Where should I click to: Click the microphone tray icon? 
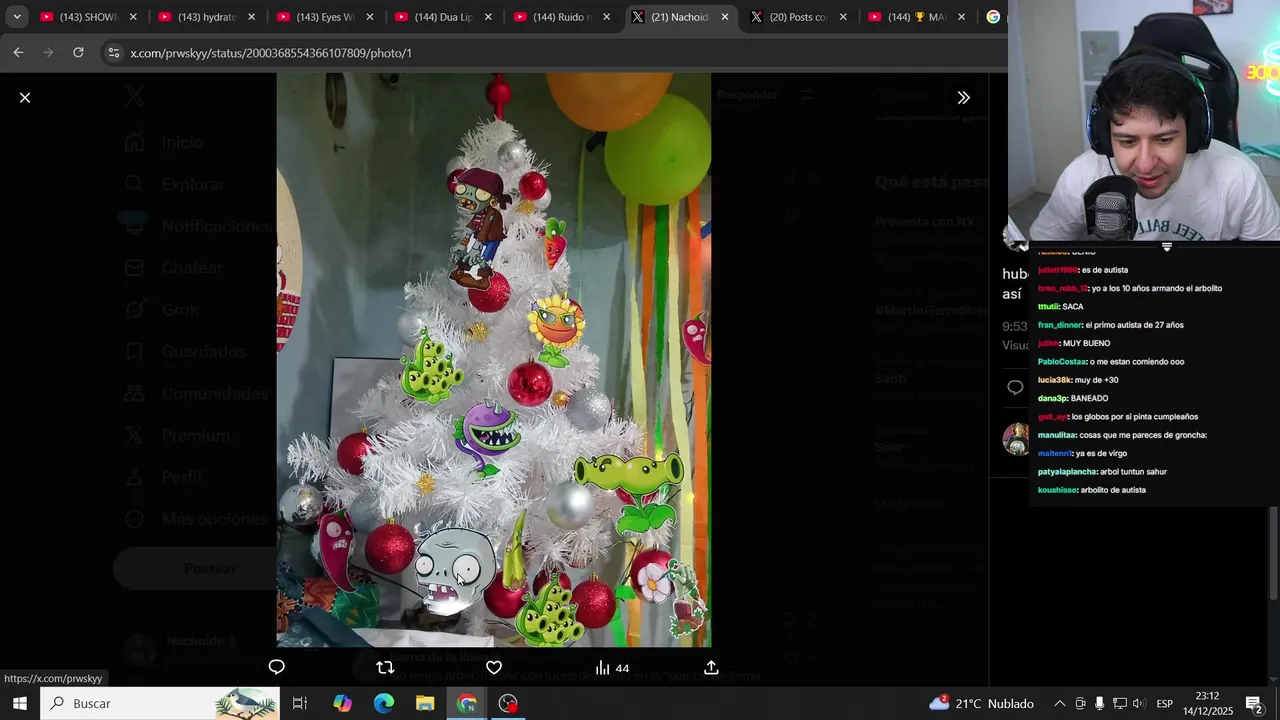pyautogui.click(x=1099, y=703)
